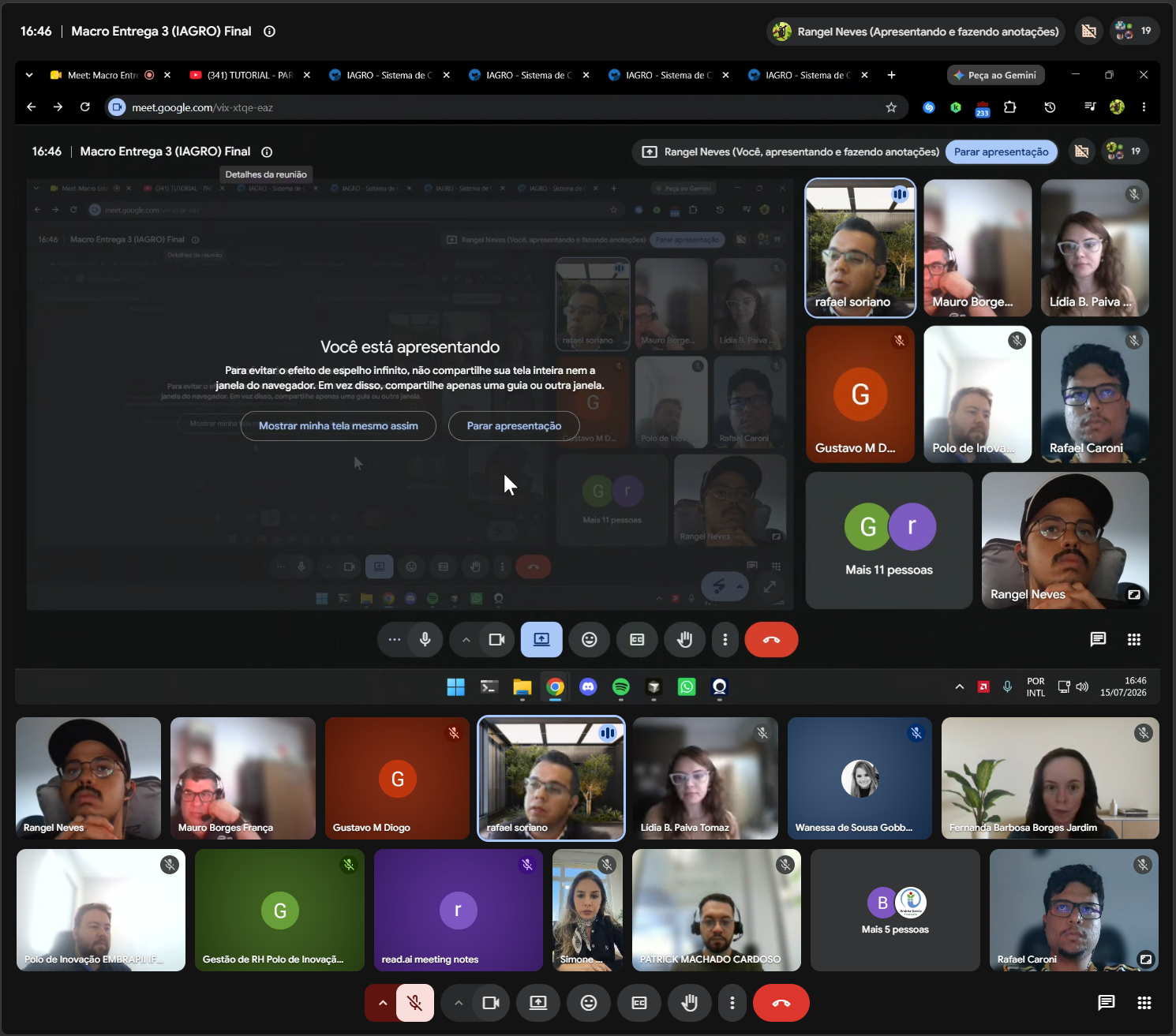Toggle the camera button in bottom toolbar
The height and width of the screenshot is (1036, 1176).
tap(491, 1003)
